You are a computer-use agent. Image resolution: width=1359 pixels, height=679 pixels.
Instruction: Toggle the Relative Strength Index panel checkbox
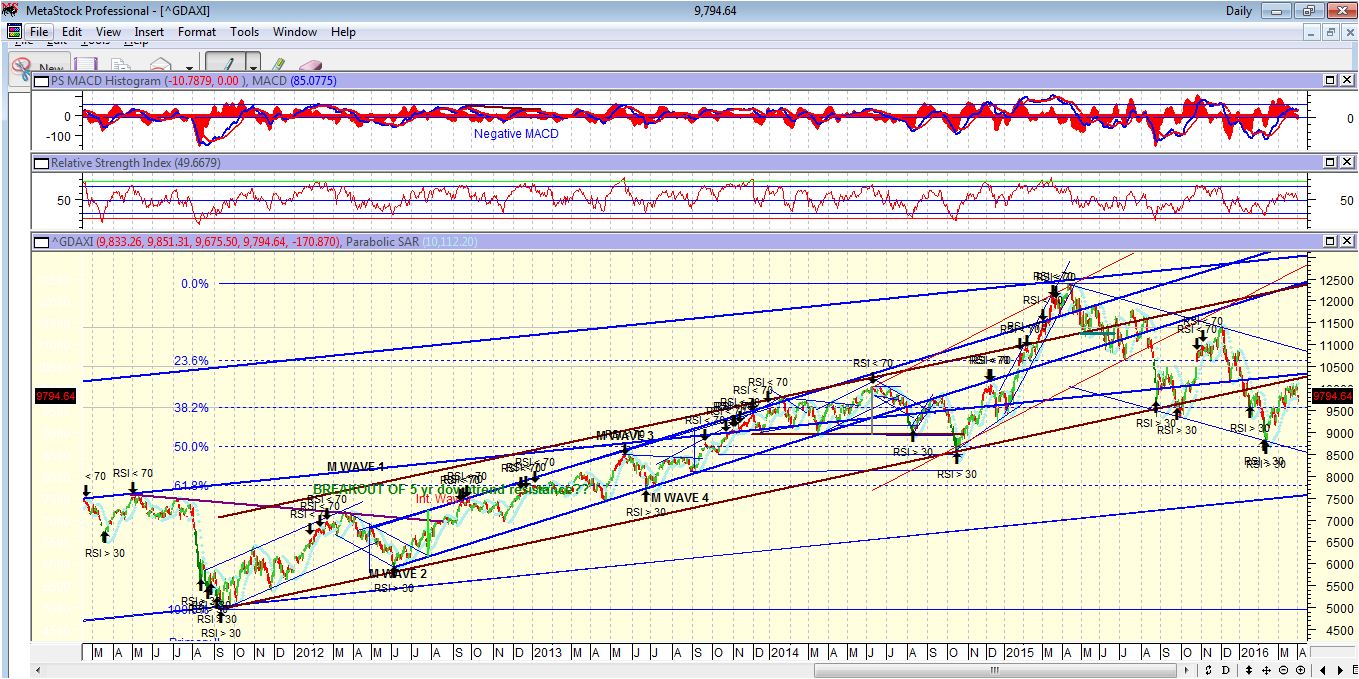tap(40, 161)
